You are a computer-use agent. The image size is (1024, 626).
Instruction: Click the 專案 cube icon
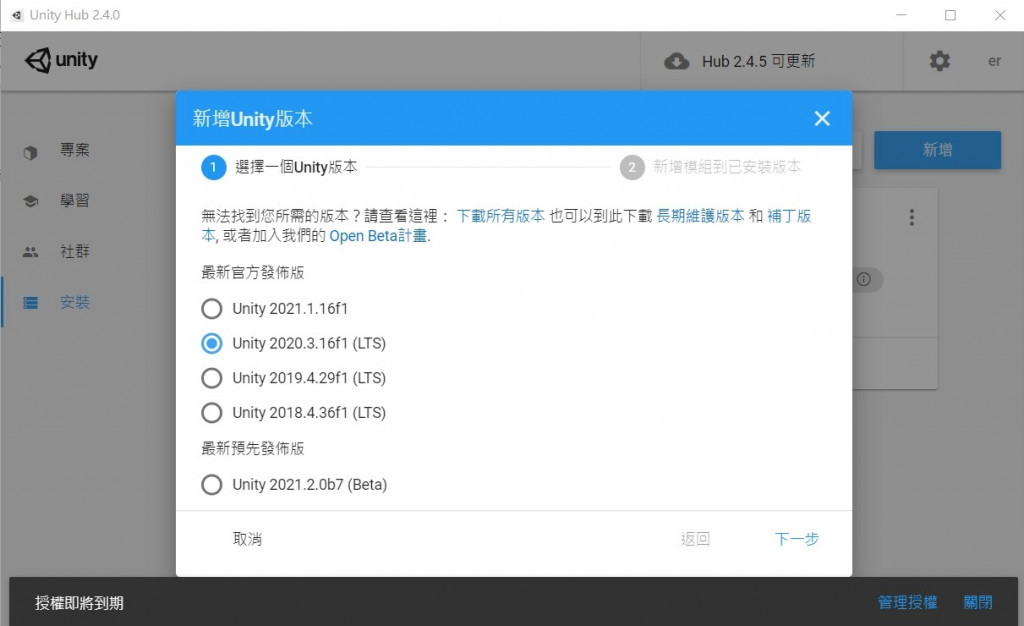click(x=30, y=152)
